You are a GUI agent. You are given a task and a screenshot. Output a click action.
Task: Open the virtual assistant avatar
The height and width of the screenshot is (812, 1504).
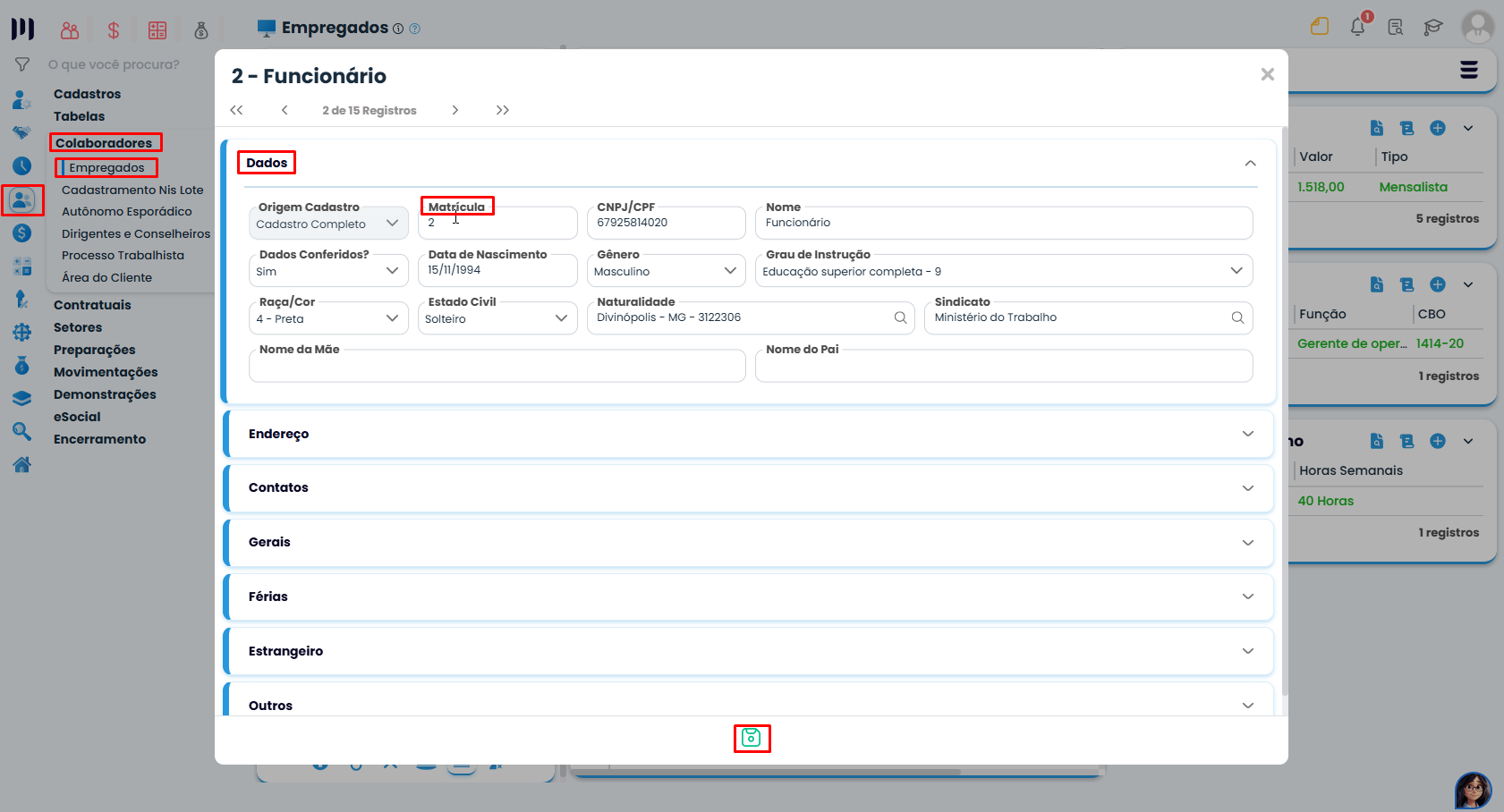click(1474, 791)
